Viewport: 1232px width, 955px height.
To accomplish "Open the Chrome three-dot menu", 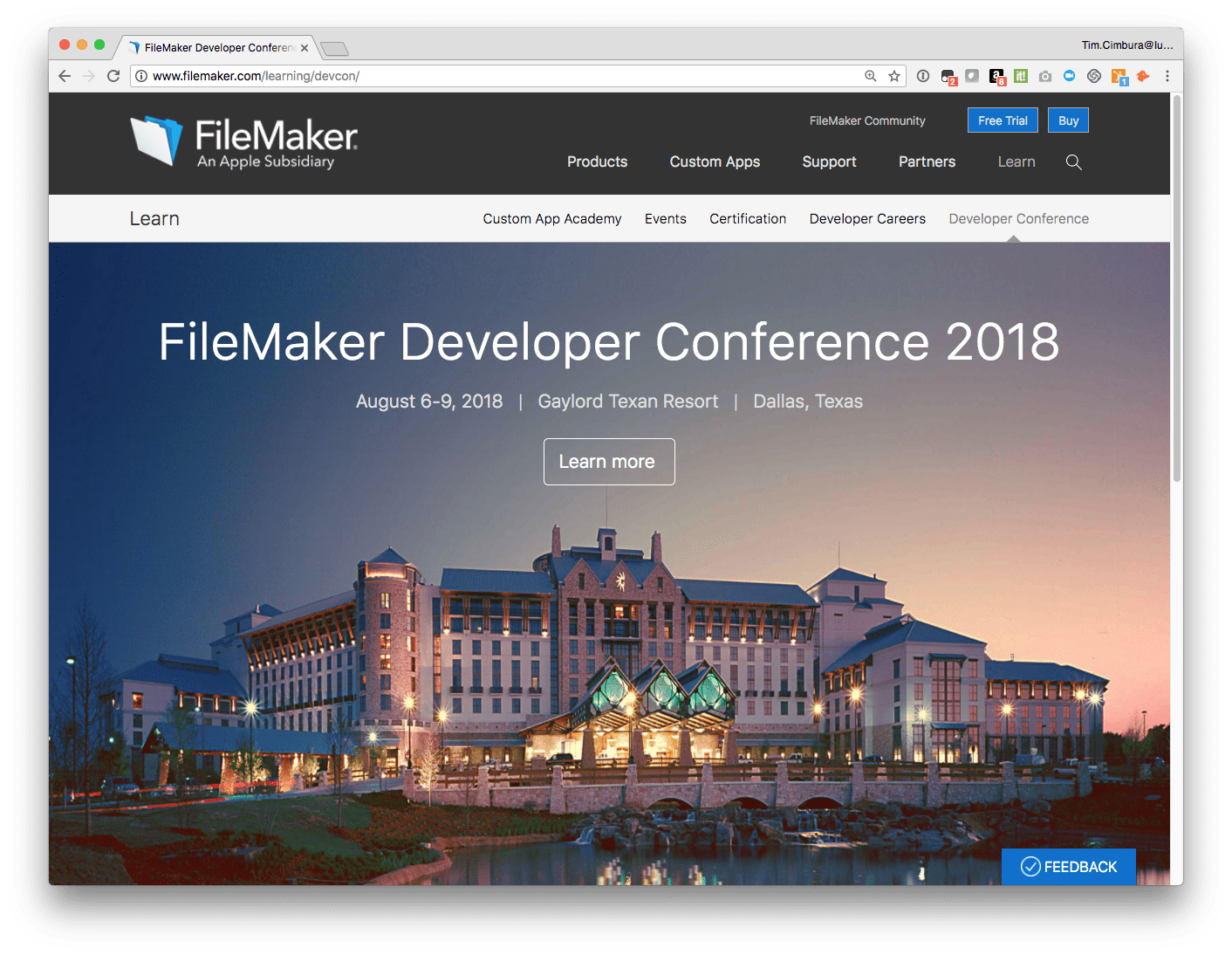I will [x=1167, y=76].
